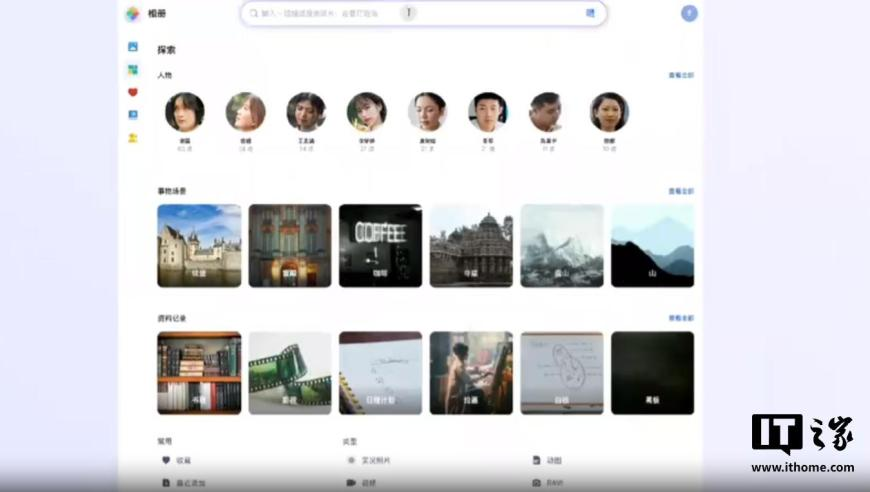Click the 人物 section label
870x492 pixels.
coord(165,75)
